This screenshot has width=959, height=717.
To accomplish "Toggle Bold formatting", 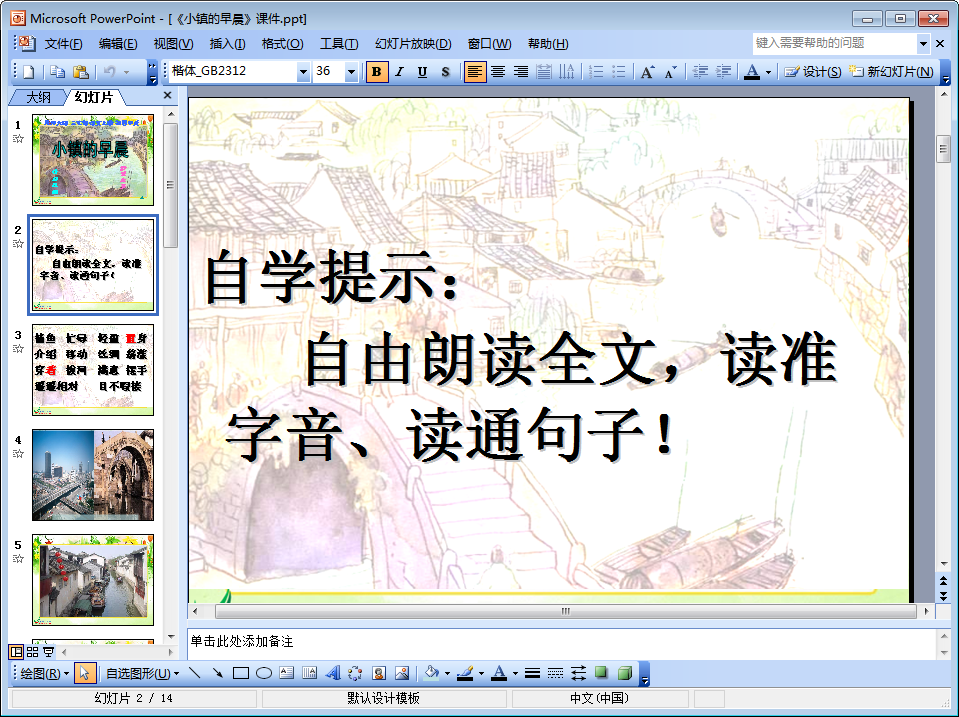I will point(377,72).
